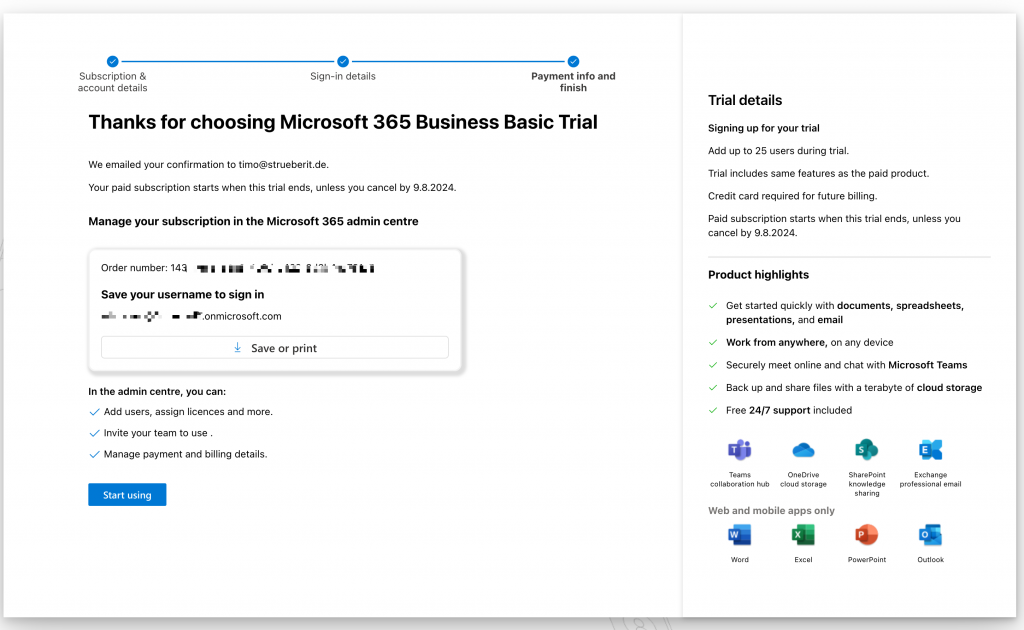
Task: Click the onmicrosoft.com username text
Action: point(191,316)
